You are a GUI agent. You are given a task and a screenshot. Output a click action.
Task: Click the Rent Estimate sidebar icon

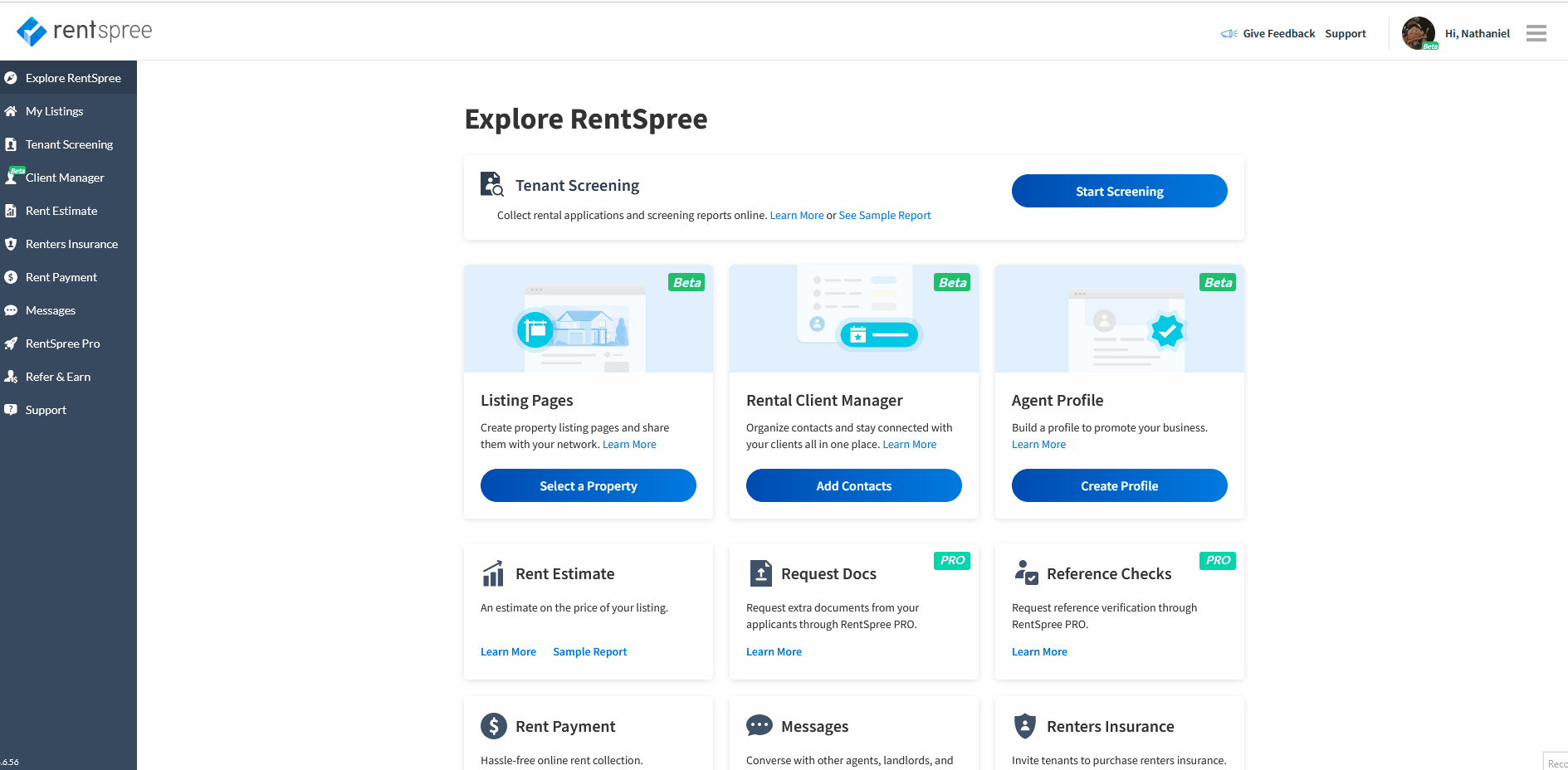(11, 211)
